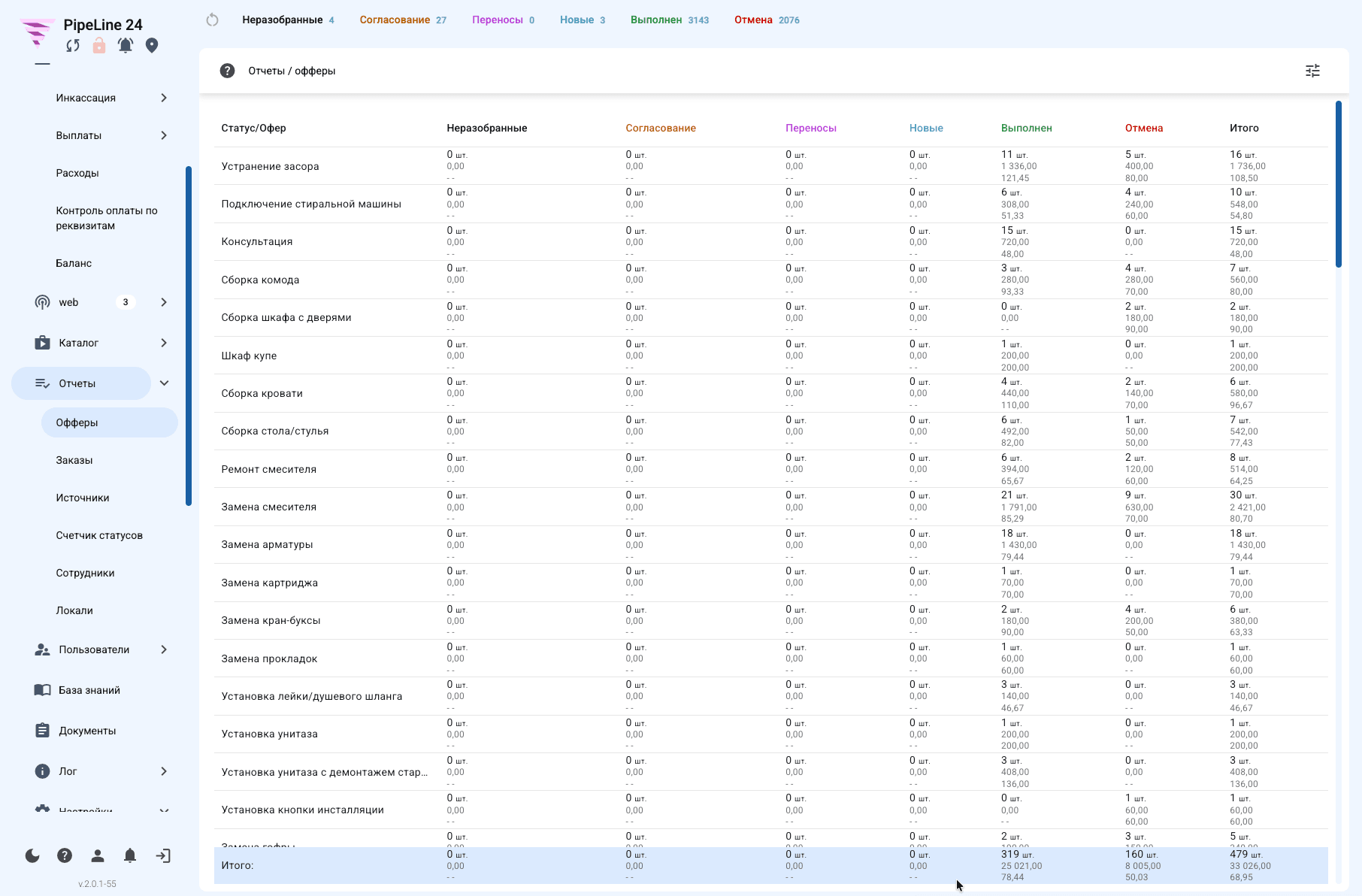Expand the Лог menu chevron
Screen dimensions: 1362x896
pos(164,771)
